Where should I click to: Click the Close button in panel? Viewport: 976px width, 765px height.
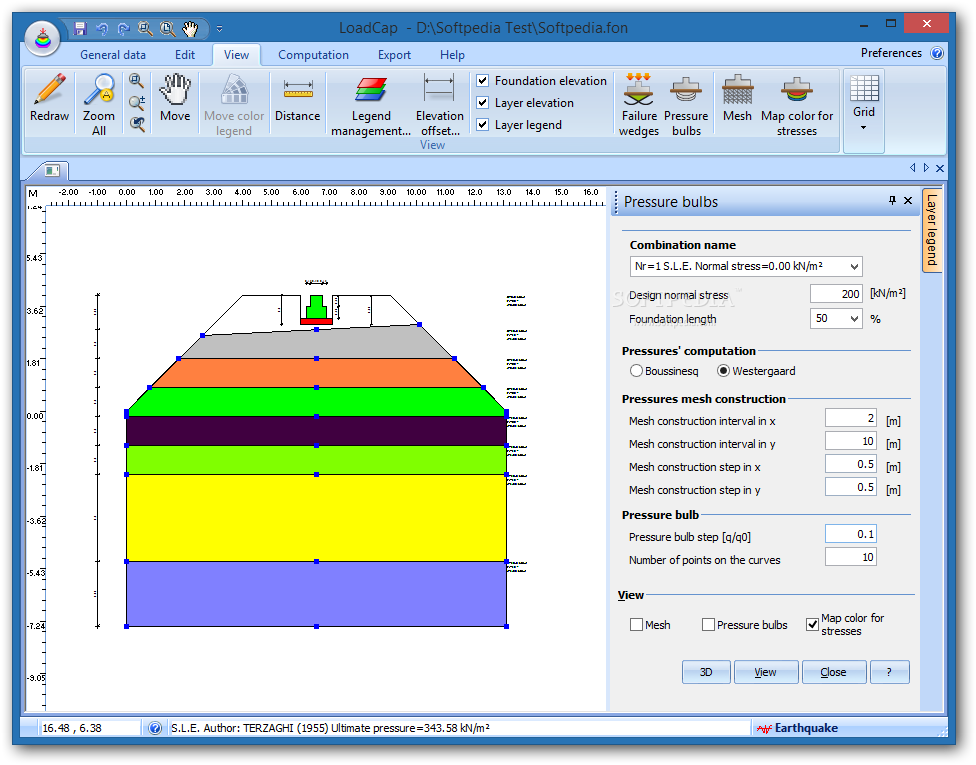coord(833,672)
